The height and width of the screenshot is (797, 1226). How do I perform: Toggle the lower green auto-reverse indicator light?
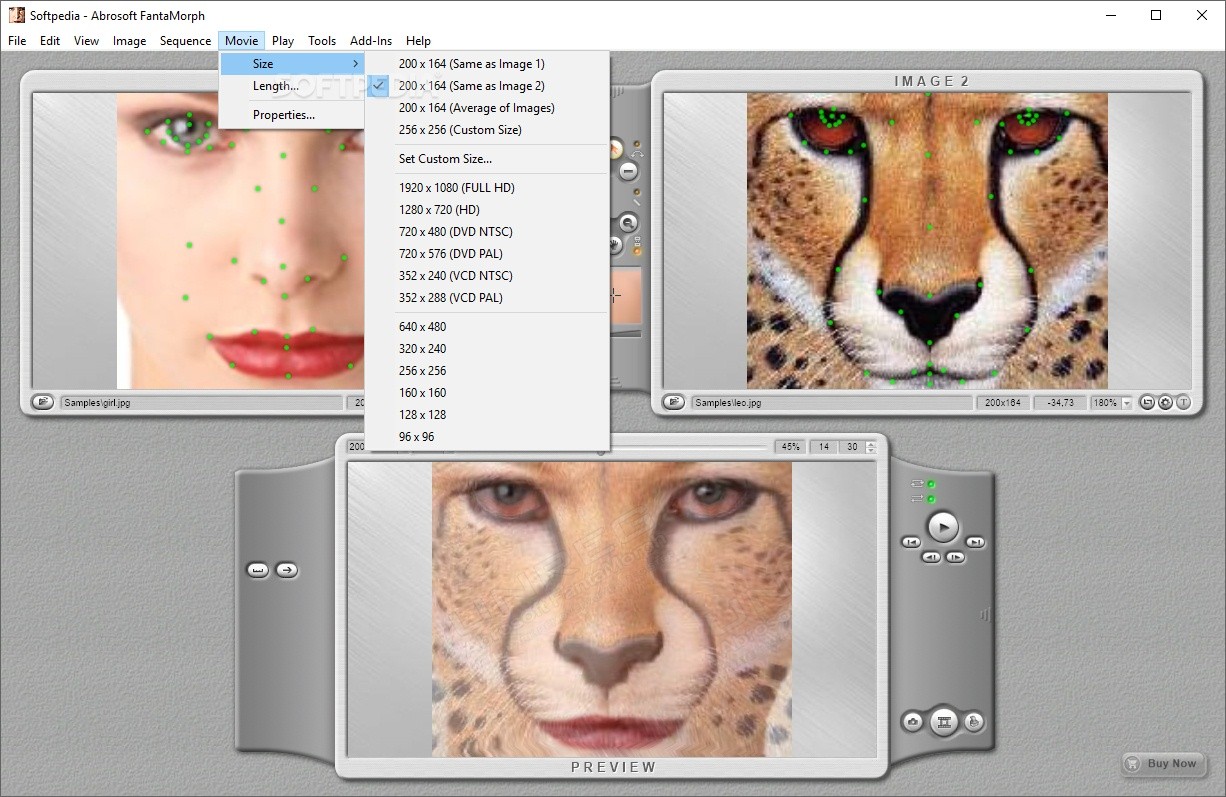931,498
